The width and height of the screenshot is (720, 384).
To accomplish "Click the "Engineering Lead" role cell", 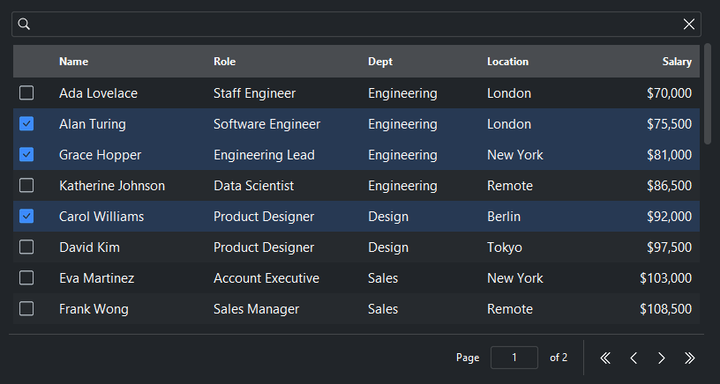I will click(264, 155).
